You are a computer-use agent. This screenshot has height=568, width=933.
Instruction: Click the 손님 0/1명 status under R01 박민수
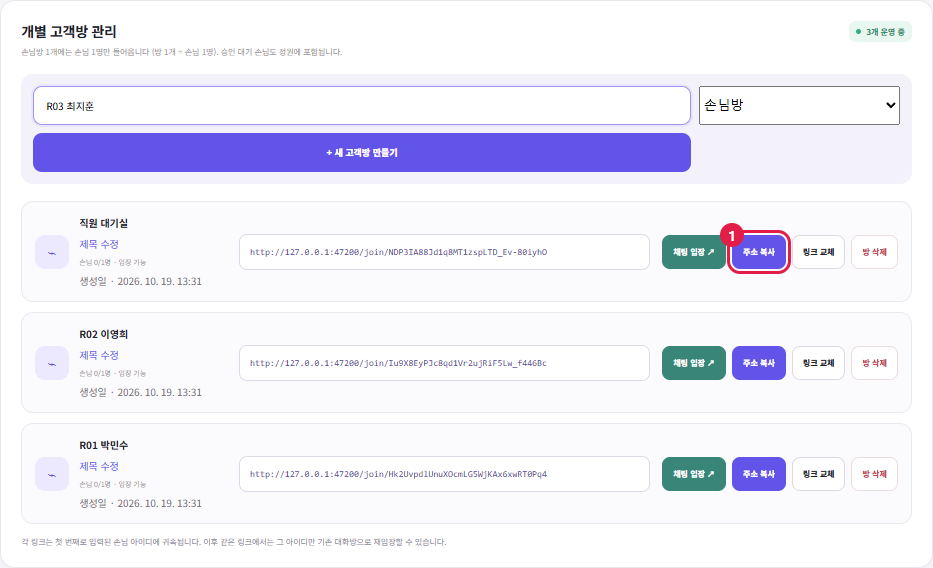[112, 484]
